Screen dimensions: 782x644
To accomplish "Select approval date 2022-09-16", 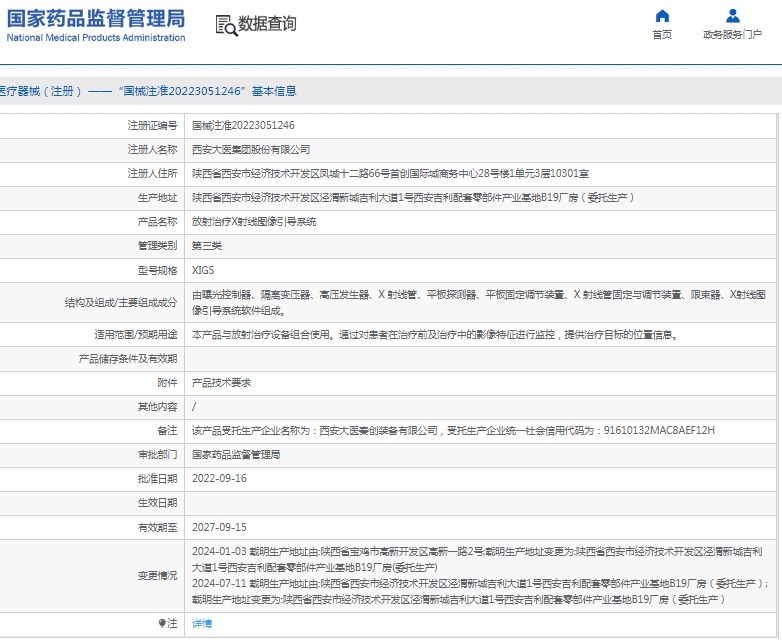I will coord(219,478).
